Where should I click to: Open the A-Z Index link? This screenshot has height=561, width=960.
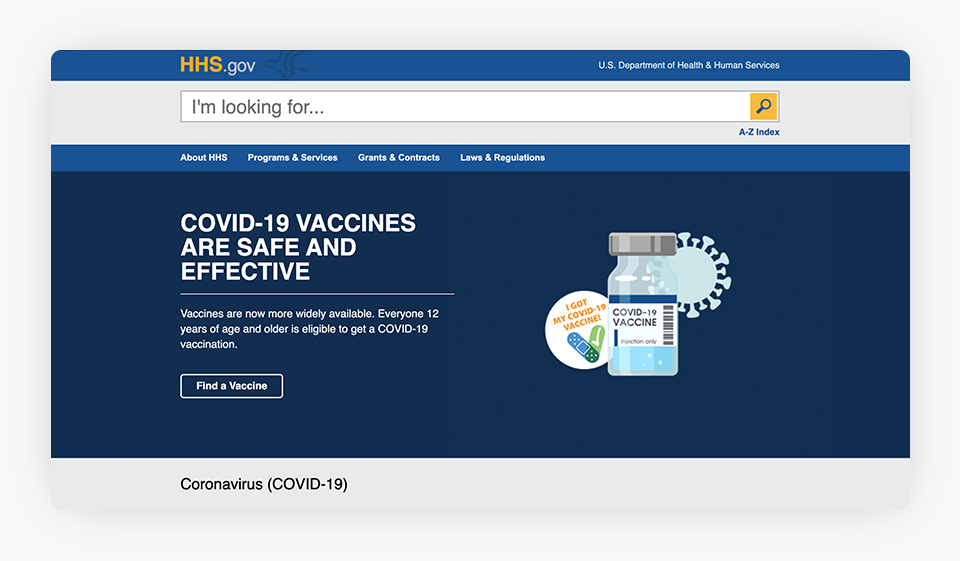pos(759,132)
